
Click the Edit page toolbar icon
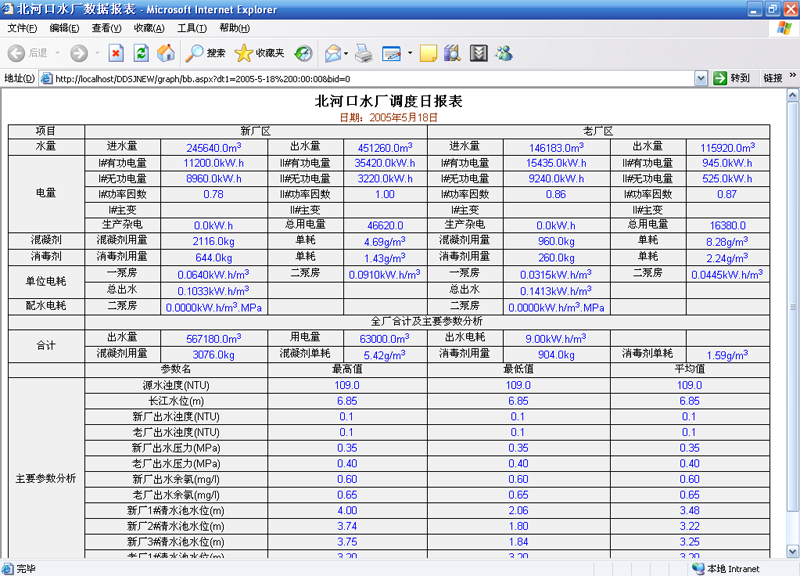point(391,53)
